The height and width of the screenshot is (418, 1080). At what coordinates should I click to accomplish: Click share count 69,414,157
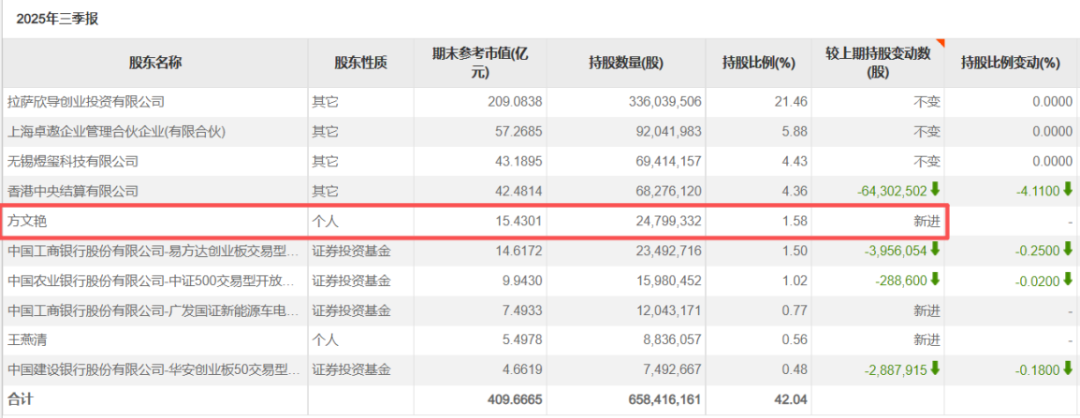667,162
